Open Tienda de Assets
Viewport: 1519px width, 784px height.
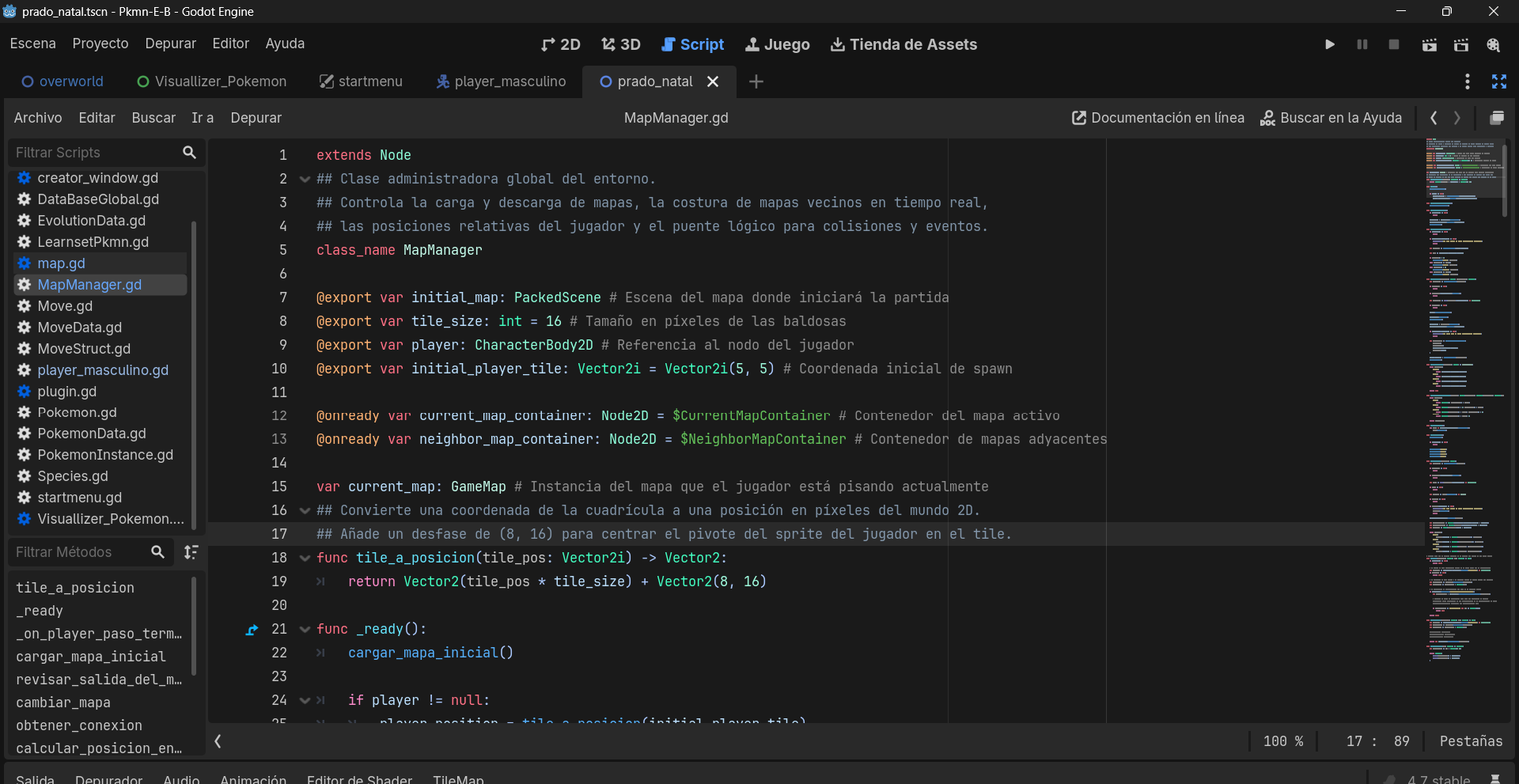(x=903, y=44)
